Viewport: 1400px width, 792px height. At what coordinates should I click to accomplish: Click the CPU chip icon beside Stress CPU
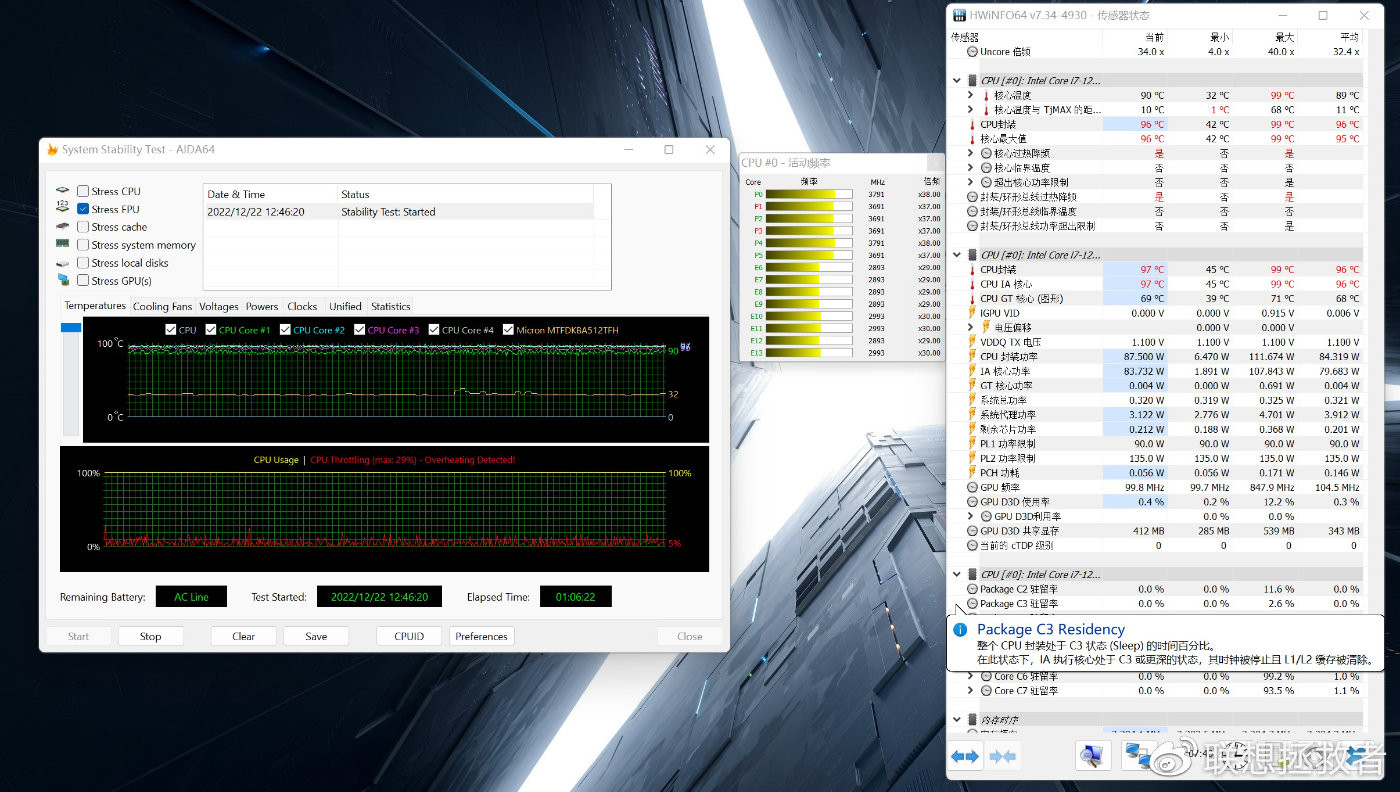(x=63, y=191)
